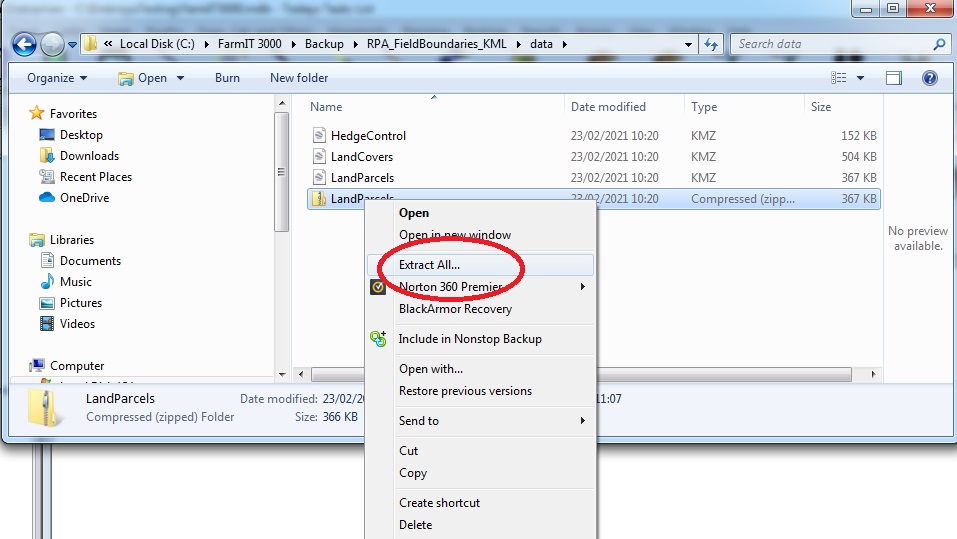Choose Copy in the context menu
The height and width of the screenshot is (539, 957).
tap(413, 473)
